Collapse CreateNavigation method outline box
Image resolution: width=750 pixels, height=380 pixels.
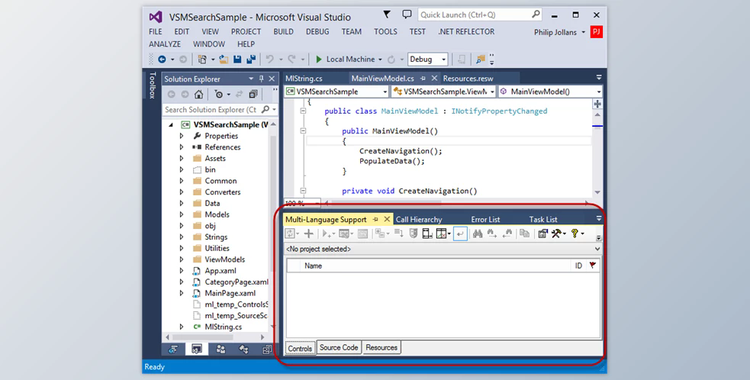303,191
